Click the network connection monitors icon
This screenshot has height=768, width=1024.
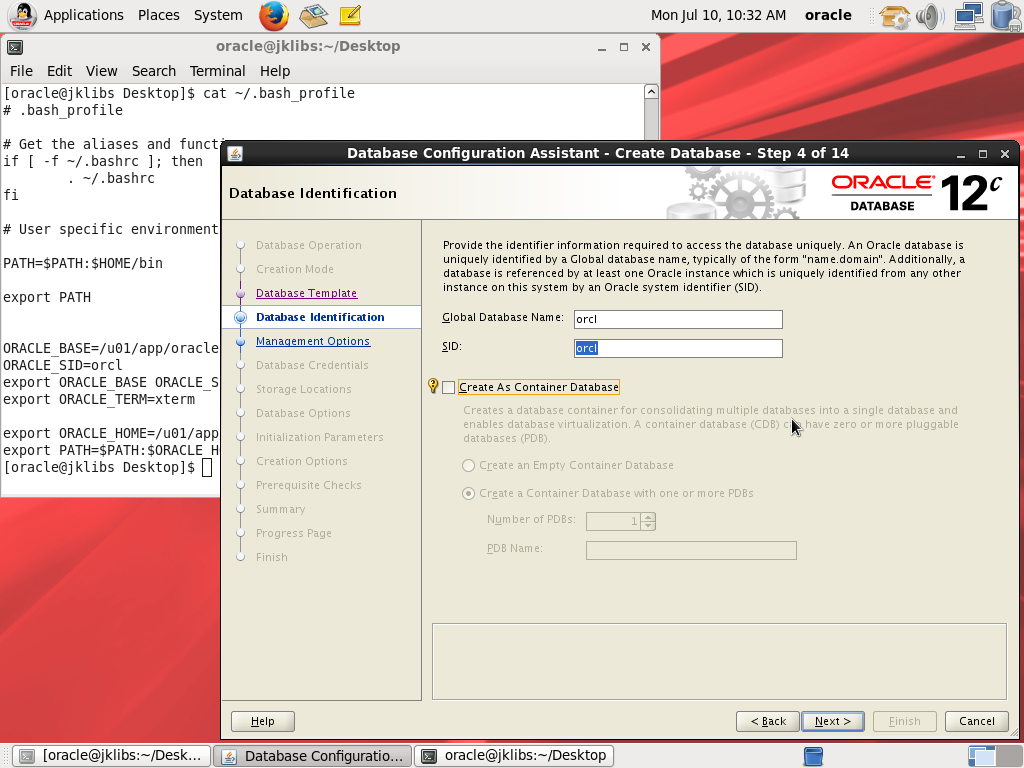[x=967, y=16]
